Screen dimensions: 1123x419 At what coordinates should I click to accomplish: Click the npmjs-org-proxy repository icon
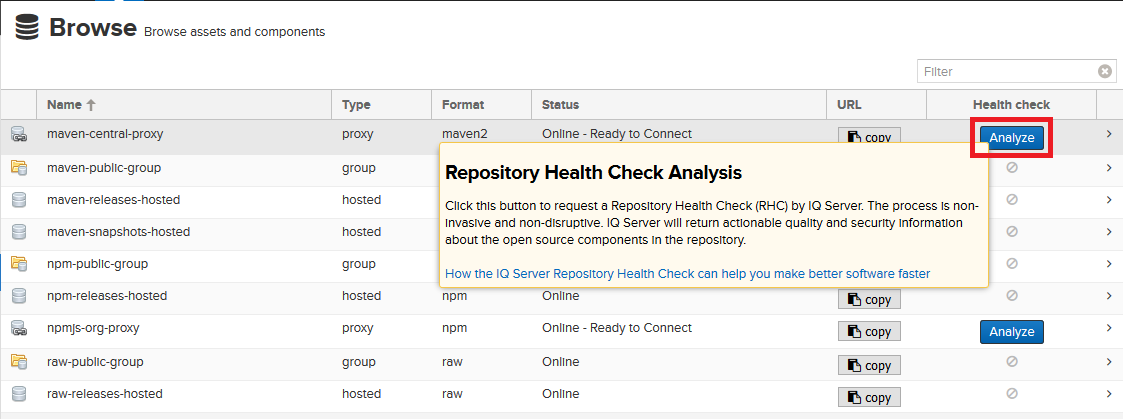pyautogui.click(x=18, y=328)
